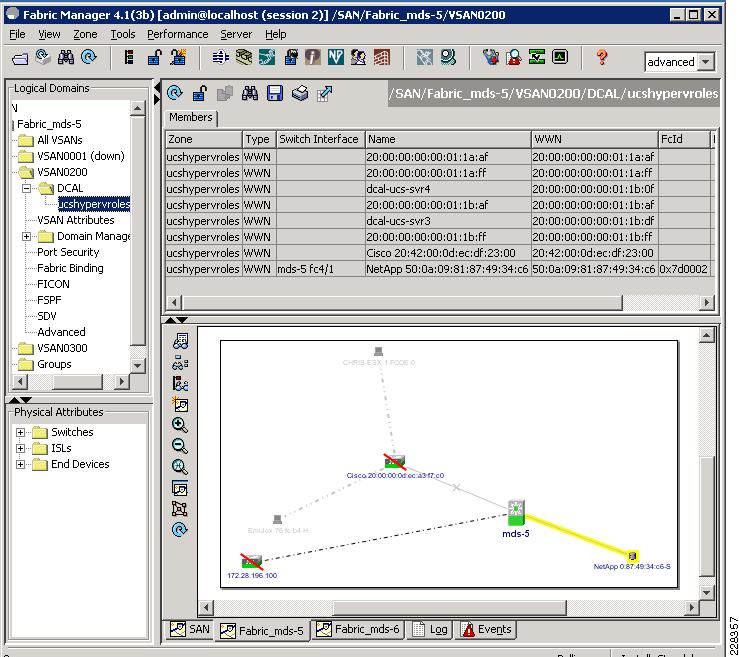Viewport: 739px width, 657px height.
Task: Click the mds-5 fc4/1 switch interface cell
Action: tap(320, 269)
